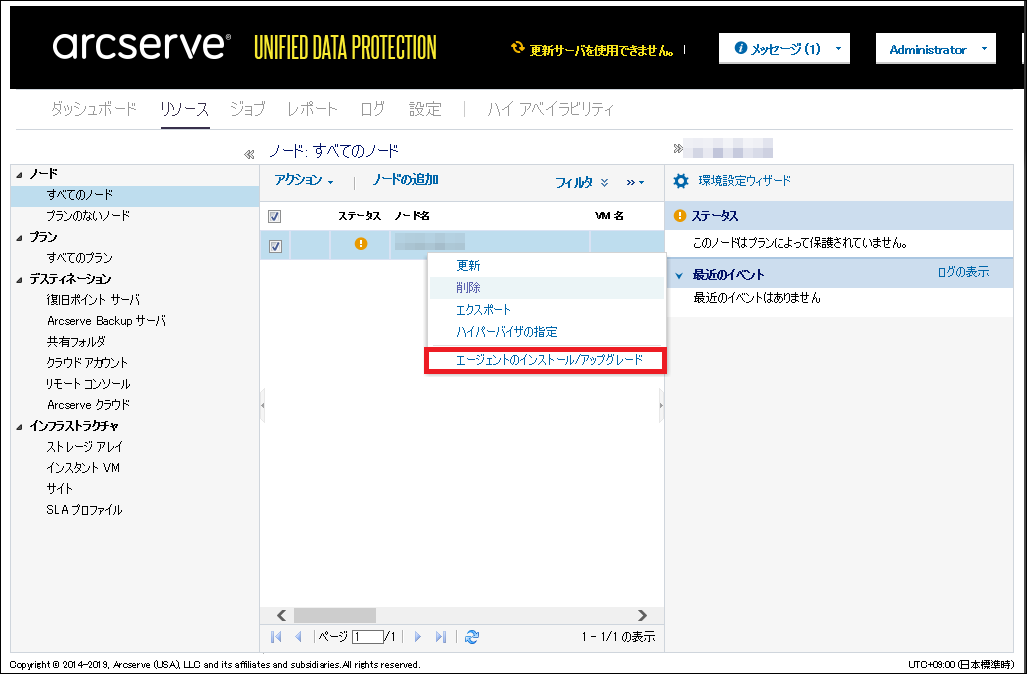Collapse the インフラストラクチャ tree group
The width and height of the screenshot is (1027, 674).
click(20, 426)
